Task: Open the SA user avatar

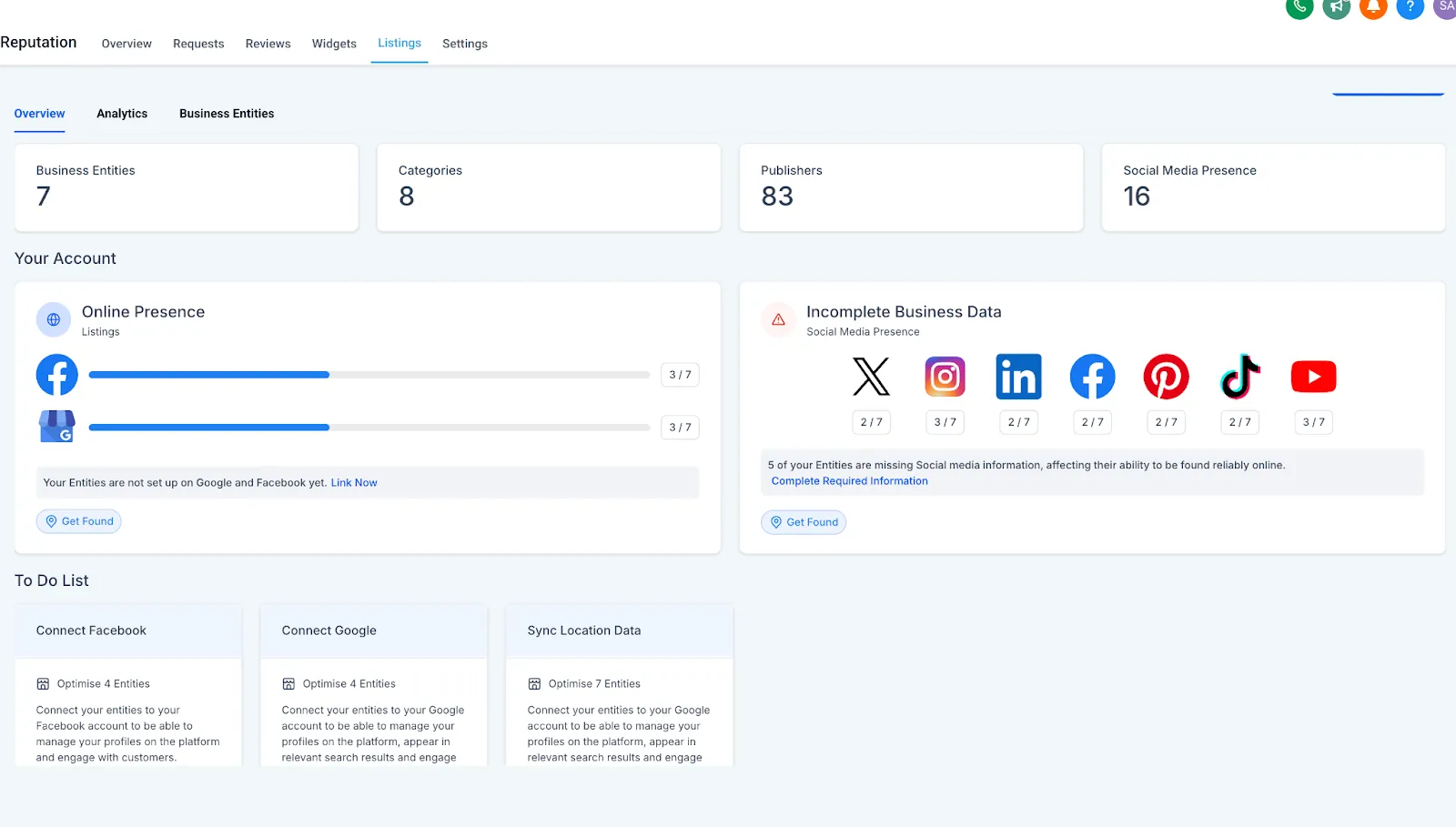Action: coord(1445,7)
